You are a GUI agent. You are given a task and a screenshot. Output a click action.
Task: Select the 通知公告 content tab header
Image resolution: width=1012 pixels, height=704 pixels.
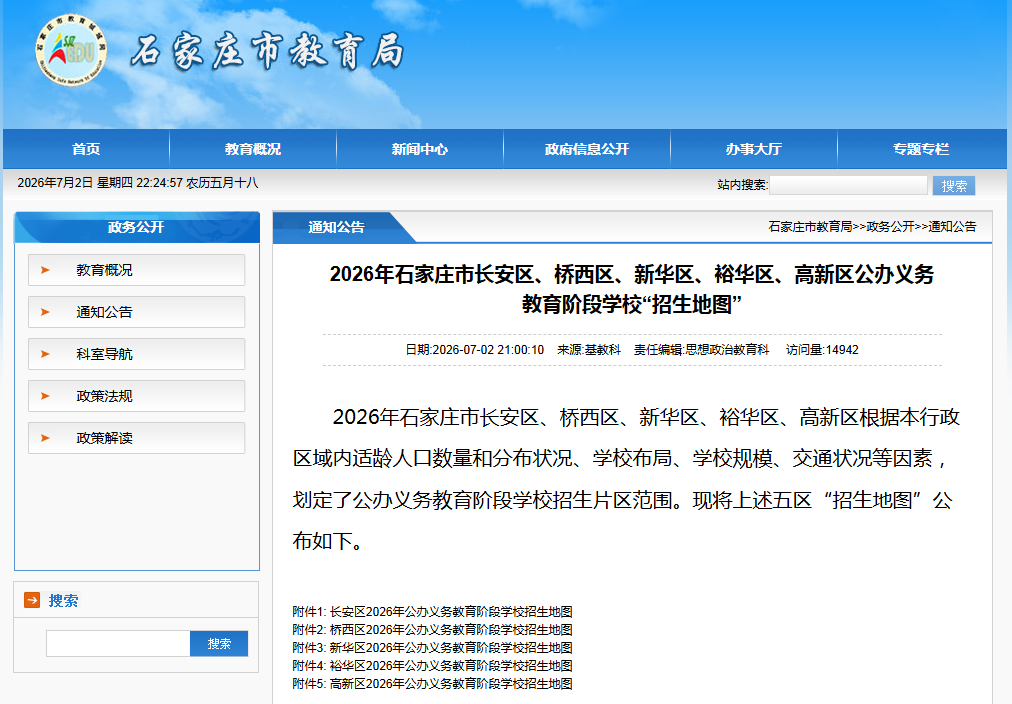[x=336, y=227]
